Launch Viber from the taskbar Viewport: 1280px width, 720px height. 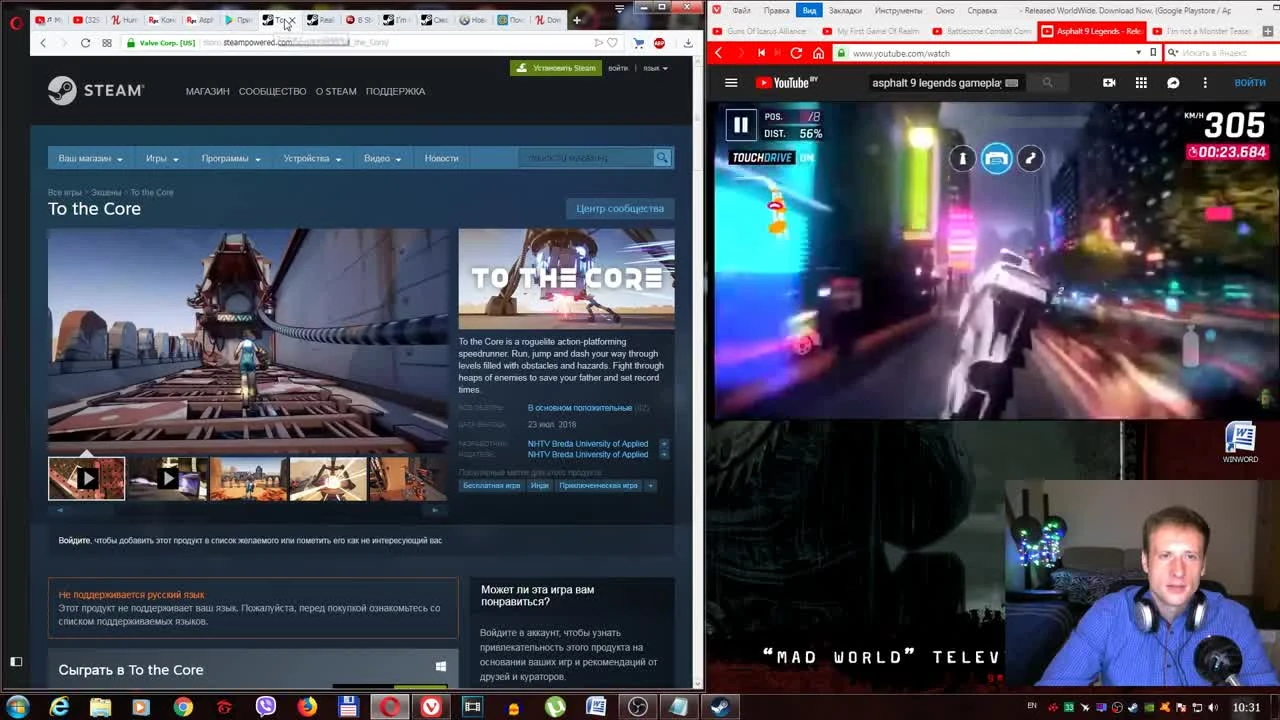[265, 707]
